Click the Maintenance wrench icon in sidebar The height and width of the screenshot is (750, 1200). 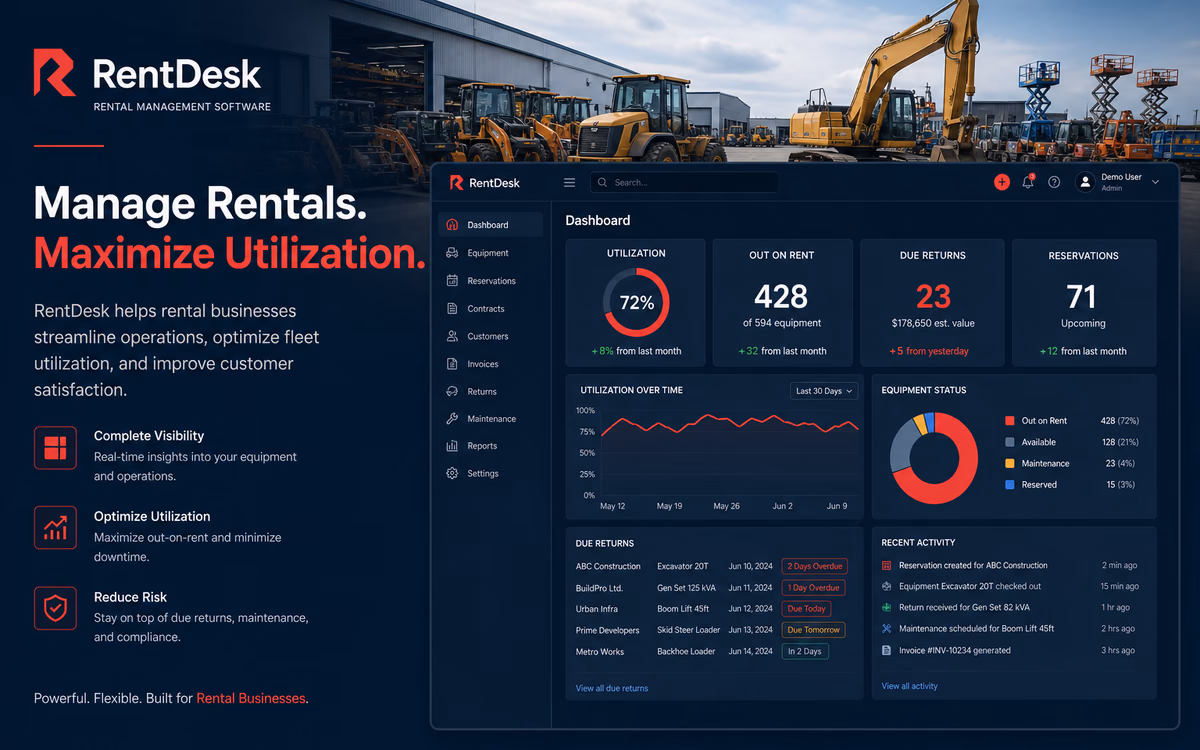point(452,419)
